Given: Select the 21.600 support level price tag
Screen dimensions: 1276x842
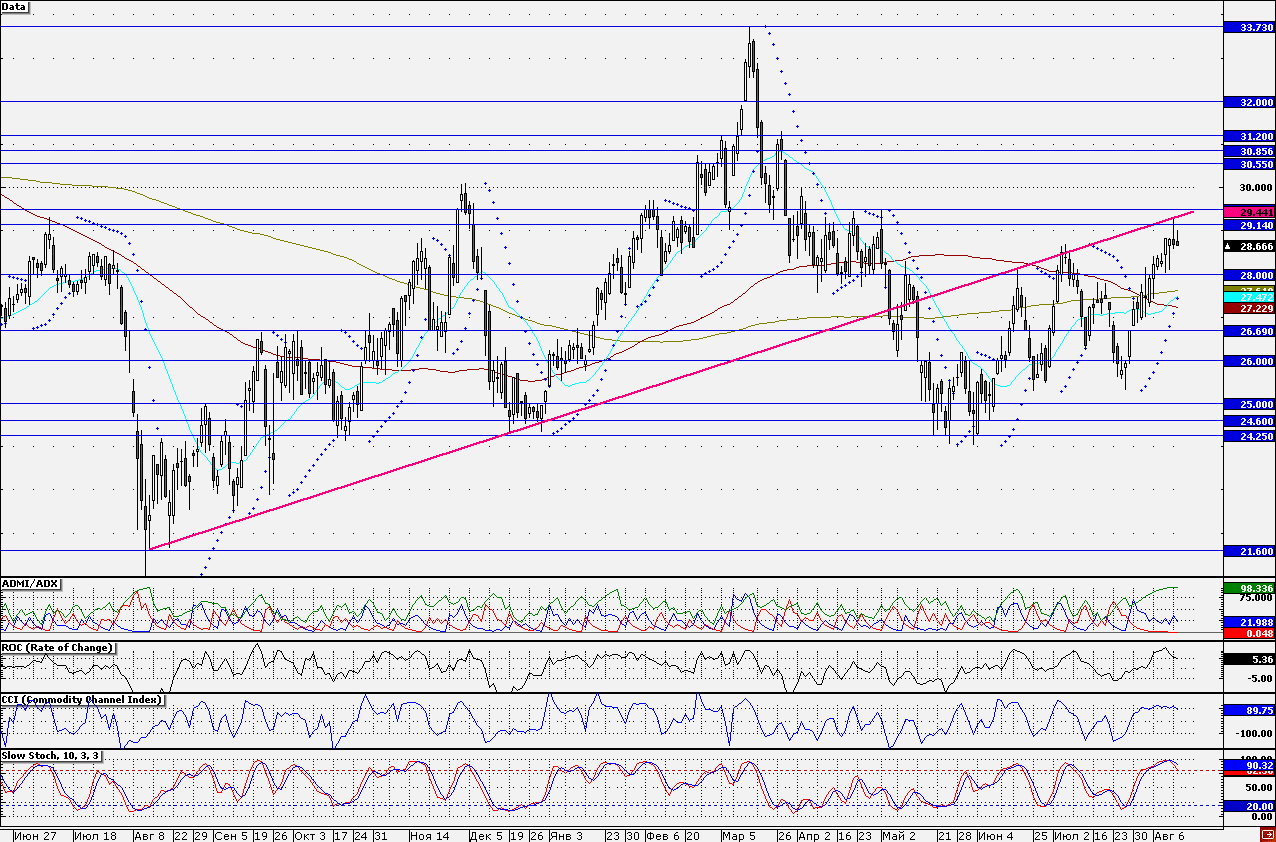Looking at the screenshot, I should [1250, 552].
